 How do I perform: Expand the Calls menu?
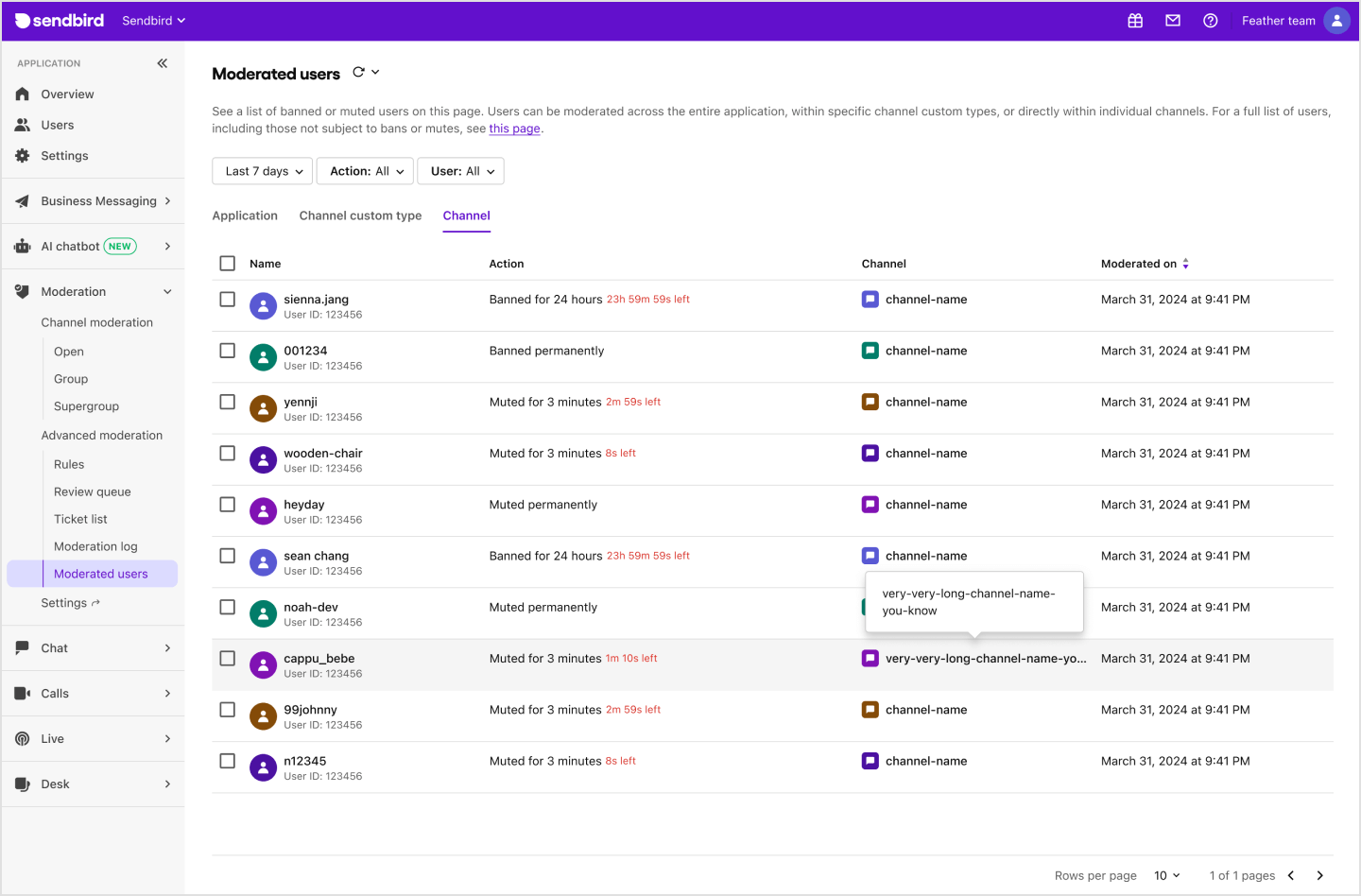(94, 694)
